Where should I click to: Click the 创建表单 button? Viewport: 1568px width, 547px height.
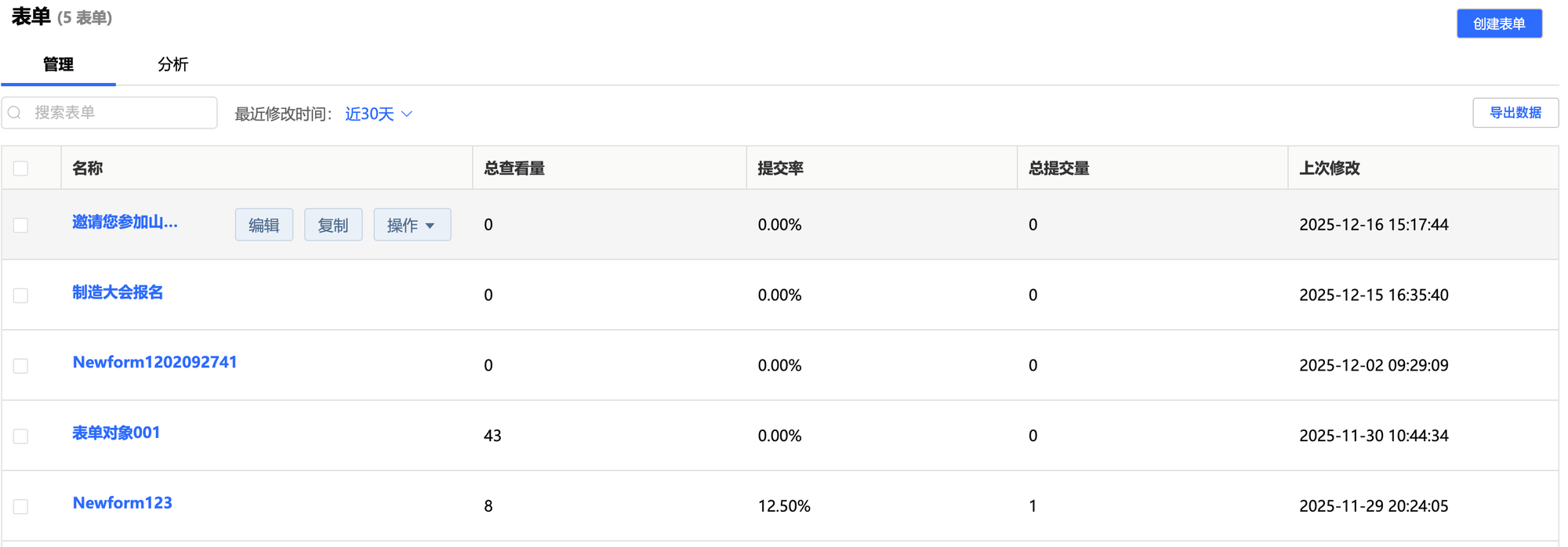coord(1498,24)
